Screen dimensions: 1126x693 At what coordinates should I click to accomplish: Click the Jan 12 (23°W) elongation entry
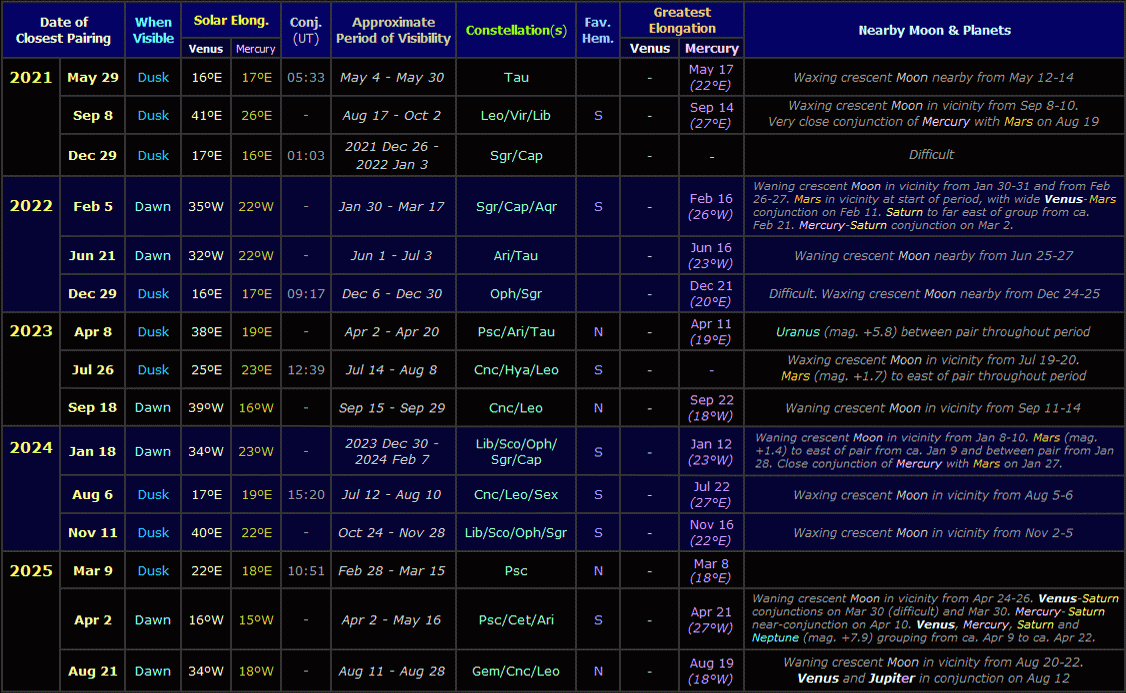coord(711,451)
